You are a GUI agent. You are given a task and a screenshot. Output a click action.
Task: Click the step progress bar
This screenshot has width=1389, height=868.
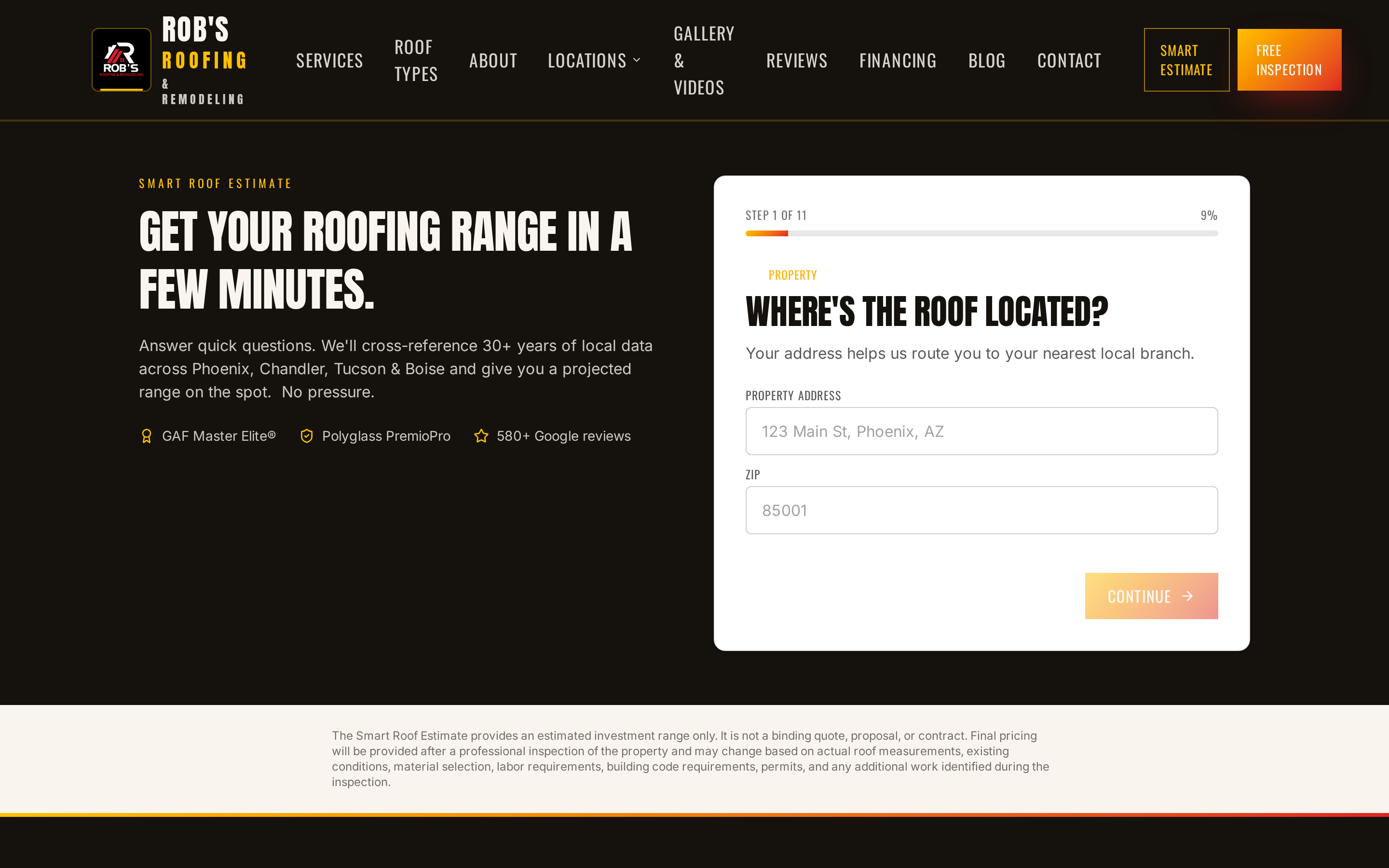pos(981,234)
